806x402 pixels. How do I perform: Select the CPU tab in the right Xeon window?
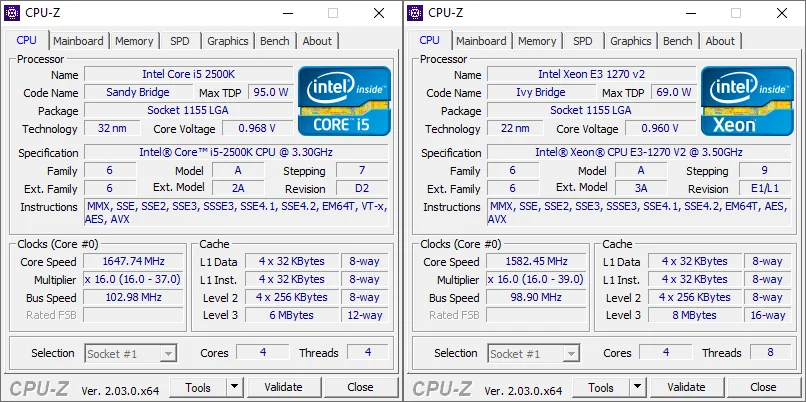click(429, 40)
